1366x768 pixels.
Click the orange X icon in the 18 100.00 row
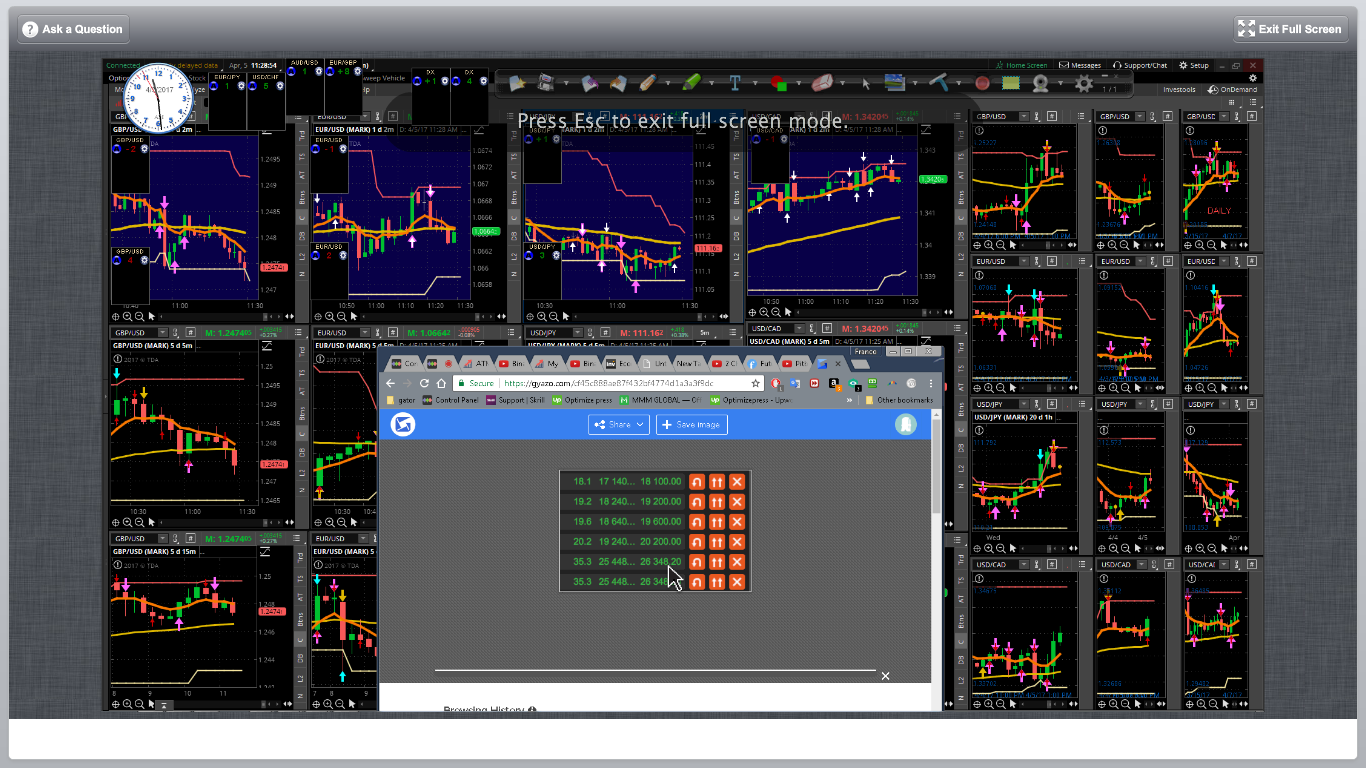[x=737, y=482]
